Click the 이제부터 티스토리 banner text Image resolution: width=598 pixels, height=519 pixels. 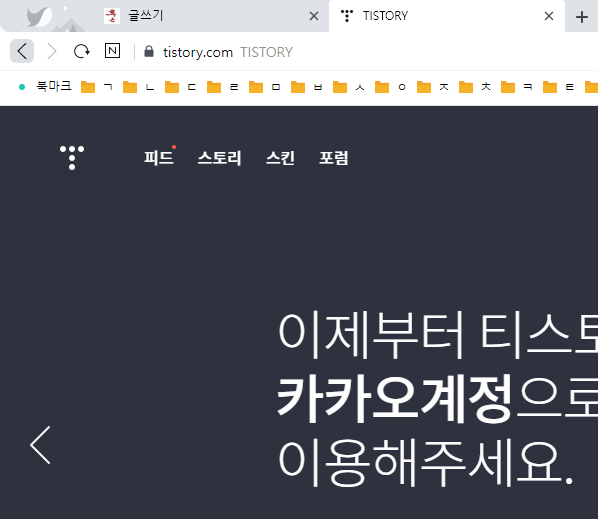tap(438, 334)
